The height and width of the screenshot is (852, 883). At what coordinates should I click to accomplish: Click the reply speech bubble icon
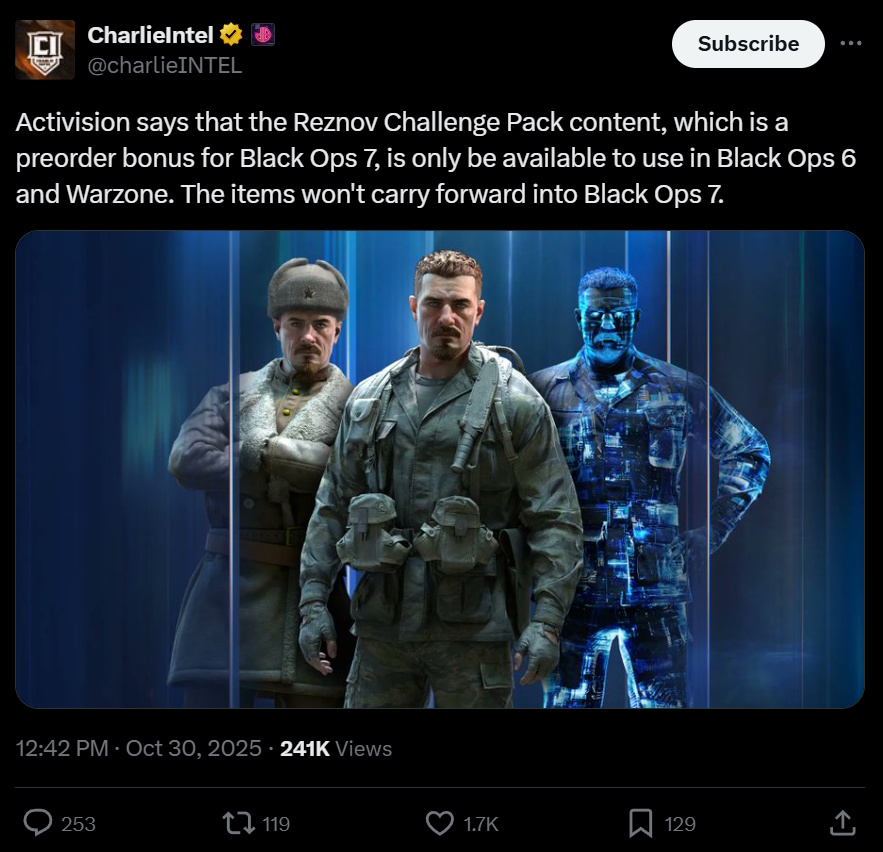point(38,823)
